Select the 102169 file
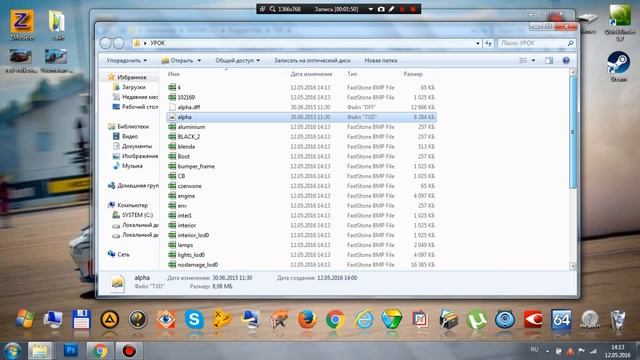The image size is (640, 360). point(302,97)
